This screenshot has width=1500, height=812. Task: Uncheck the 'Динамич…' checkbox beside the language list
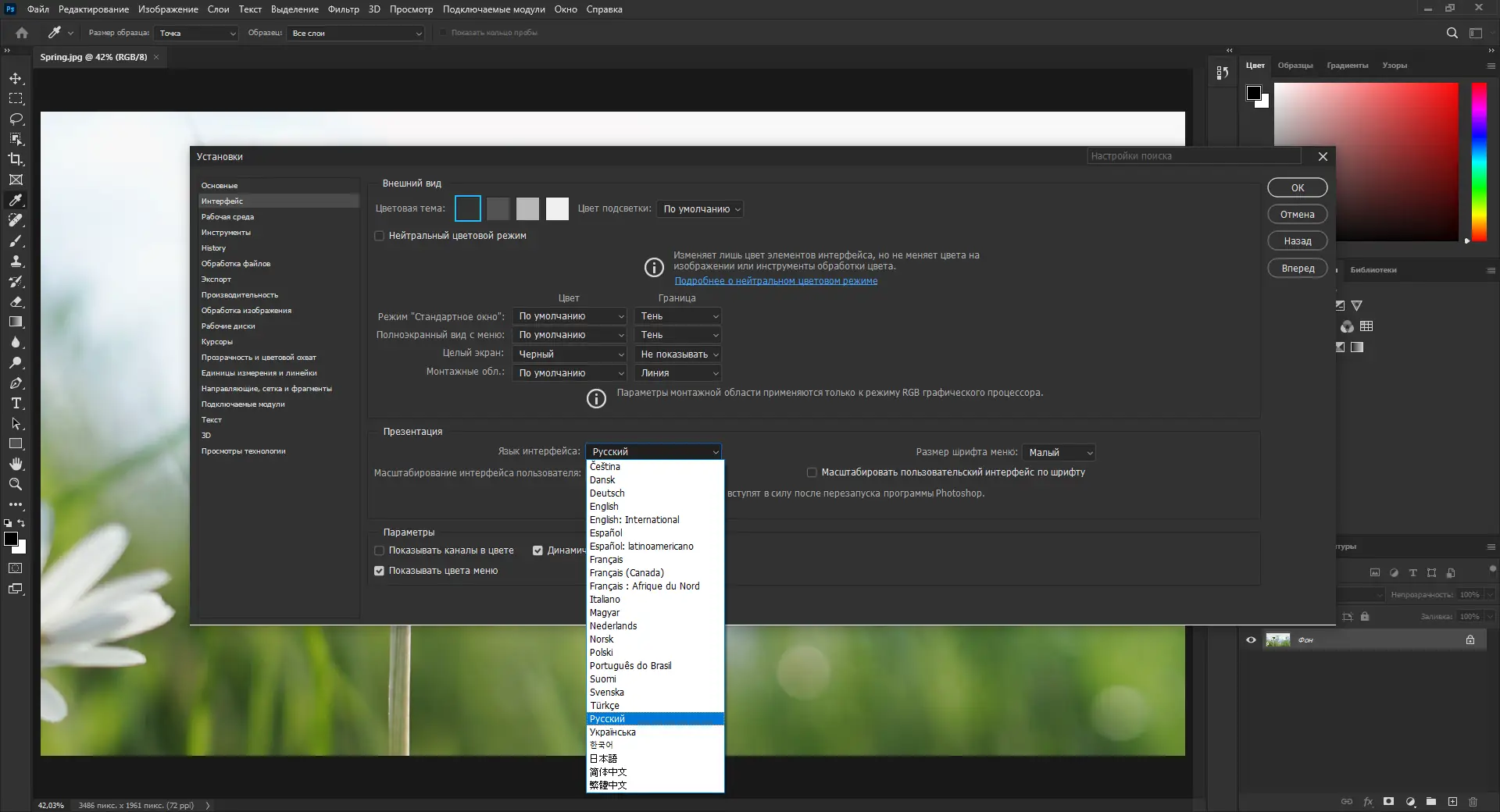tap(537, 550)
